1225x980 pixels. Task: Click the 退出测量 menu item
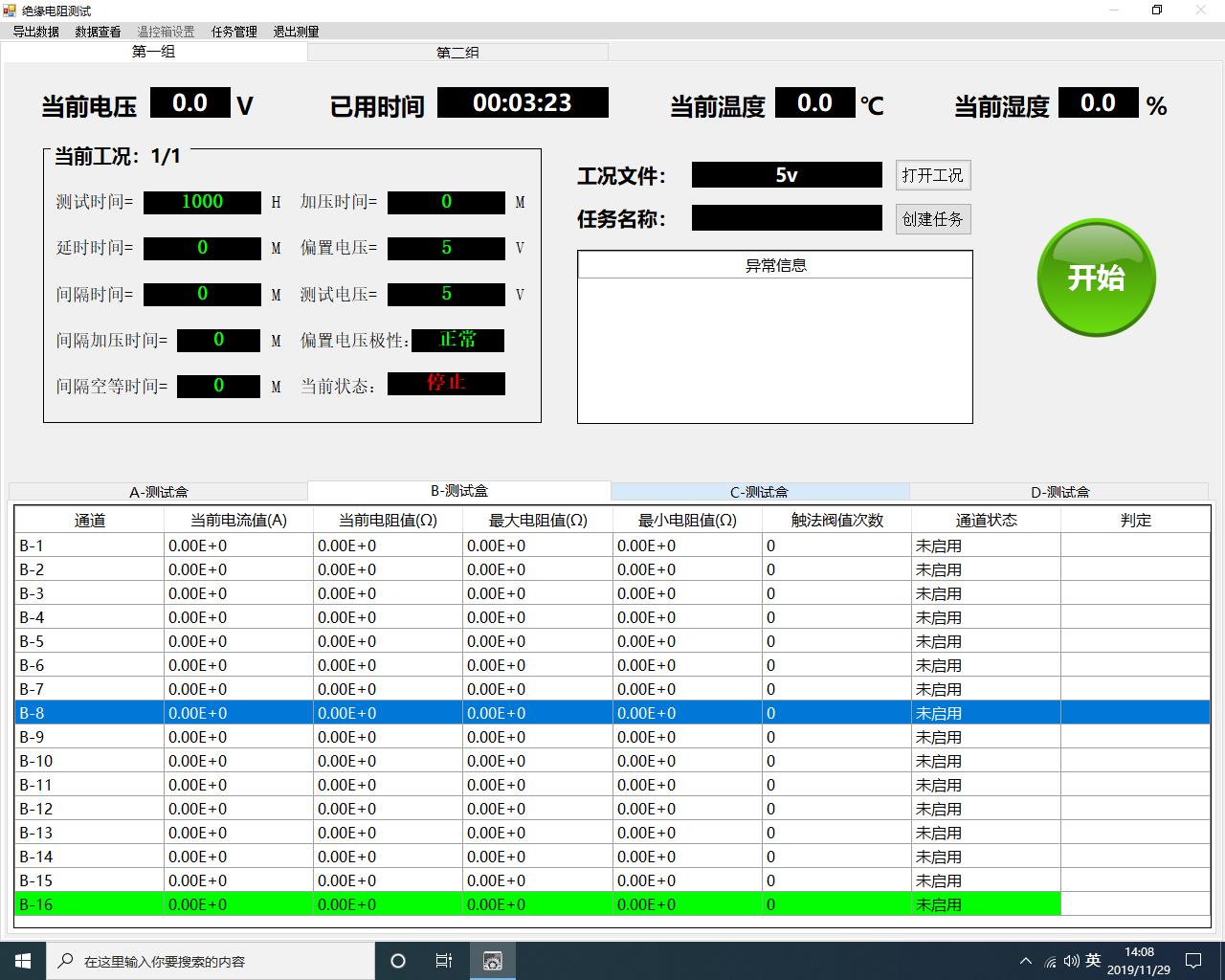296,32
